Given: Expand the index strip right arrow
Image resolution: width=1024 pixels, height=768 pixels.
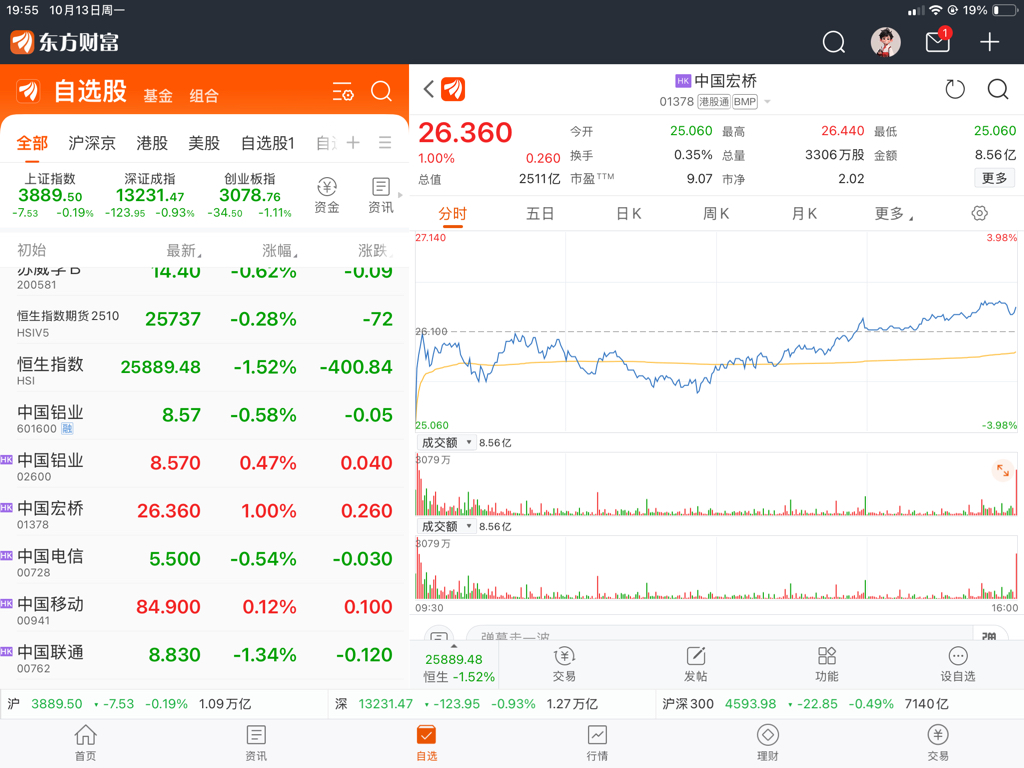Looking at the screenshot, I should pyautogui.click(x=400, y=195).
